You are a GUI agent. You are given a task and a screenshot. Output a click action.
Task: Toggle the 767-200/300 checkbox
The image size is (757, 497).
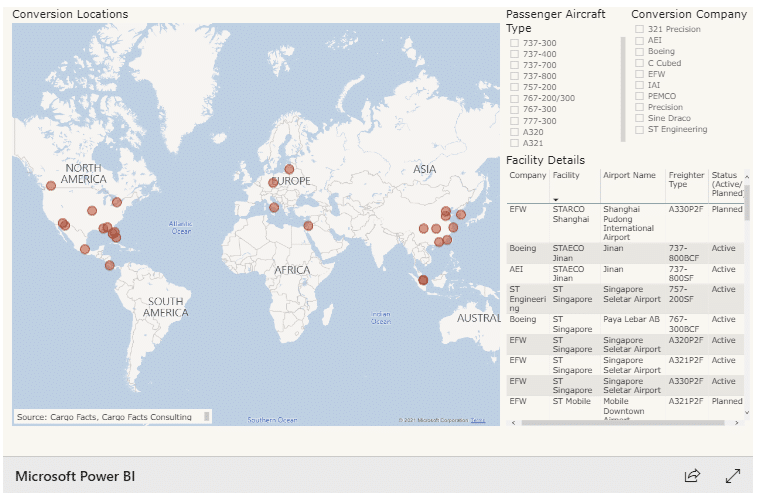click(514, 99)
